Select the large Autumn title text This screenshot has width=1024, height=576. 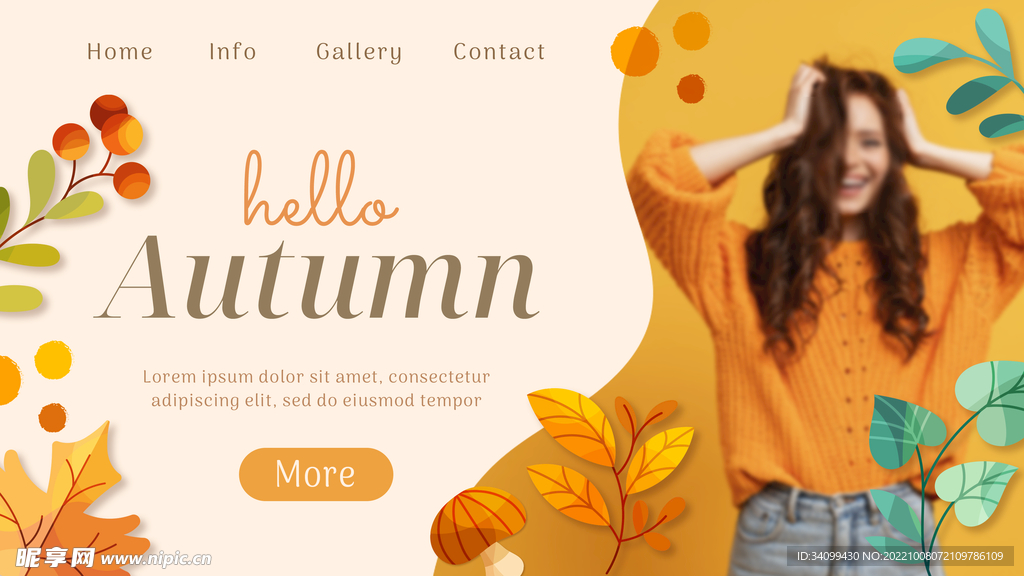317,278
